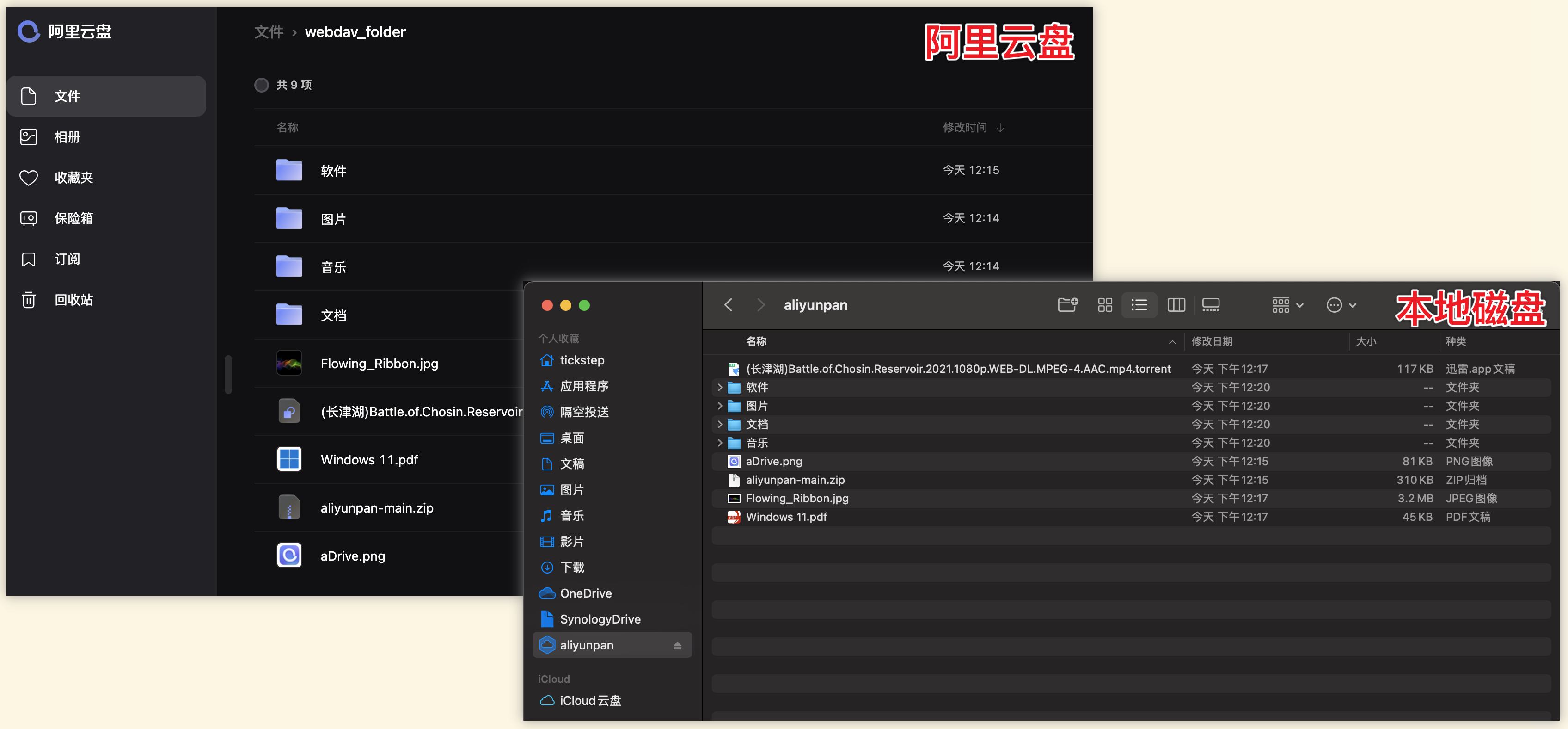The image size is (1568, 729).
Task: Expand the 软件 folder in Finder list
Action: click(719, 387)
